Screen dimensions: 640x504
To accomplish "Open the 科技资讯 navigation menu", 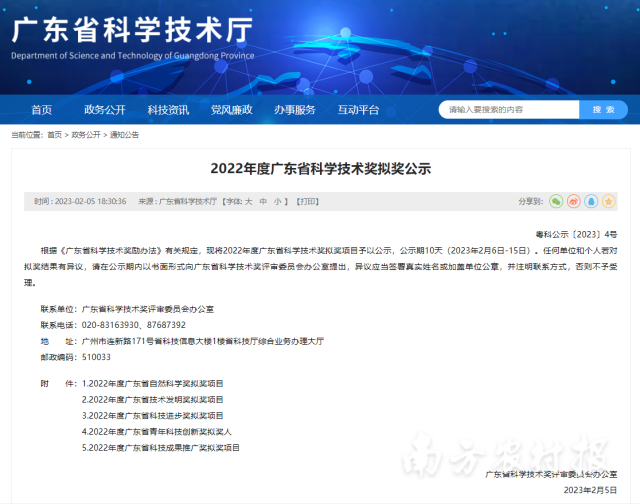I will point(168,109).
